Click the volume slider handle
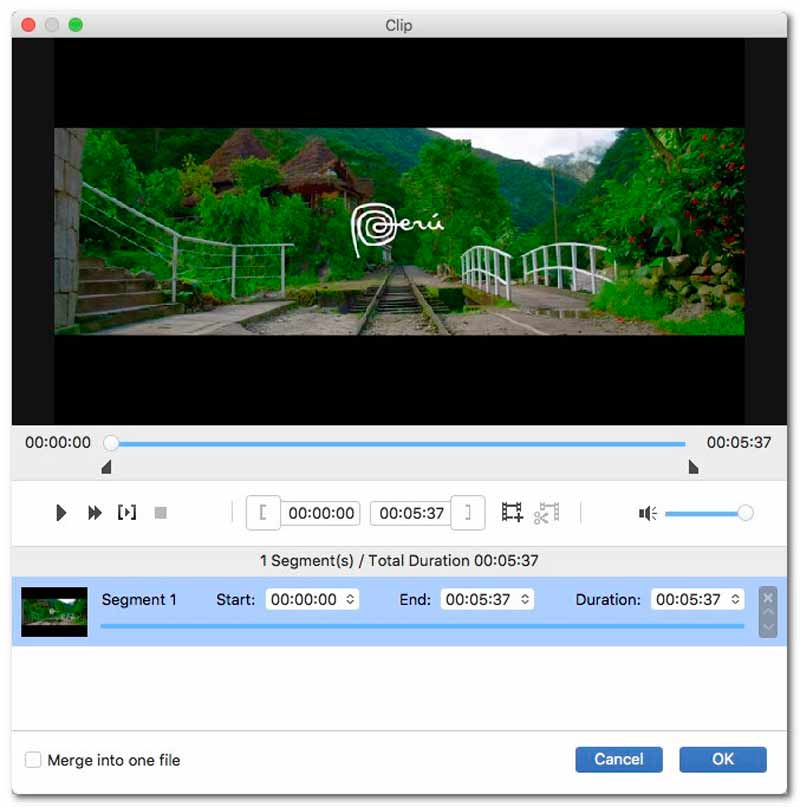 [x=744, y=513]
